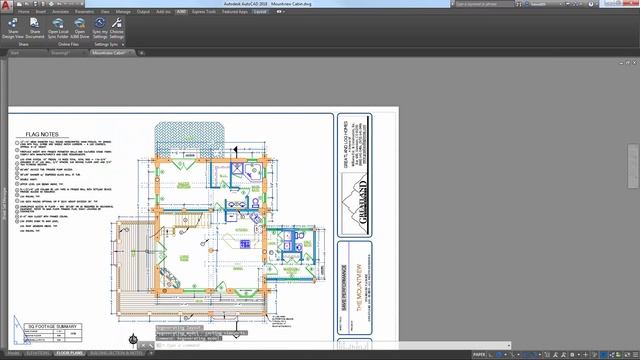640x360 pixels.
Task: Toggle PAPER space button in status bar
Action: pos(479,355)
